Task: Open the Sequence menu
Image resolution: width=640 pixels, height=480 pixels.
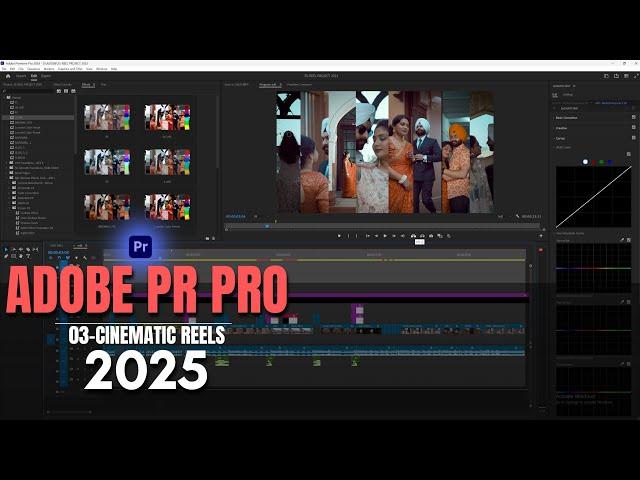Action: coord(33,69)
